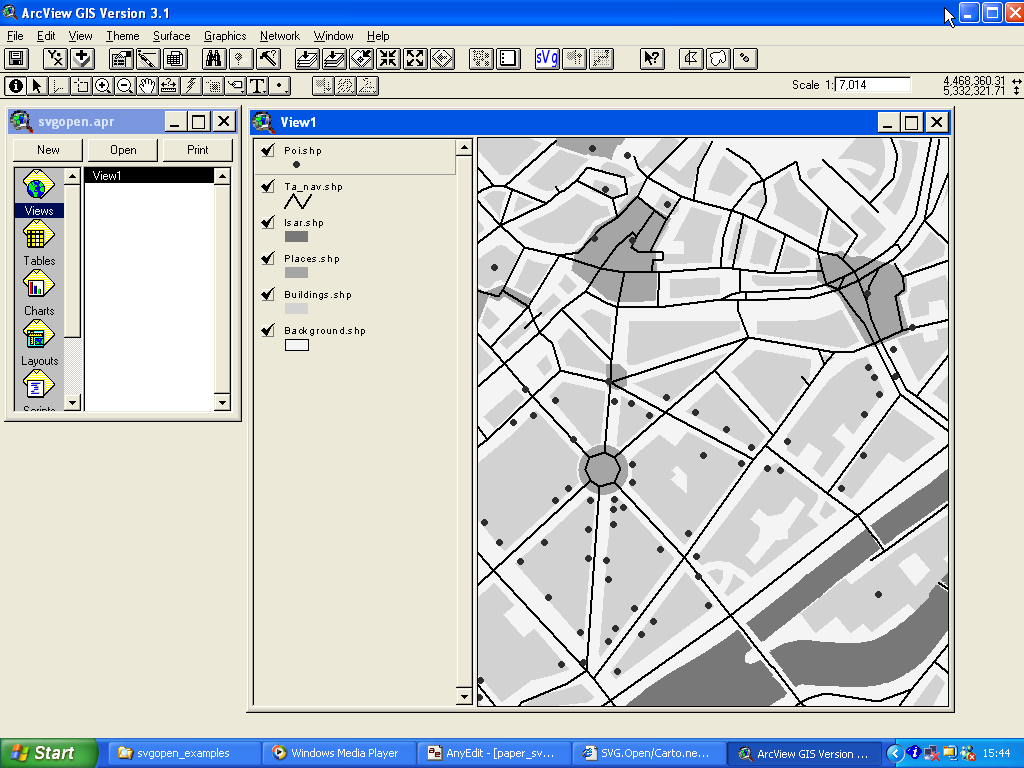Select the Text tool
1024x768 pixels.
tap(257, 86)
